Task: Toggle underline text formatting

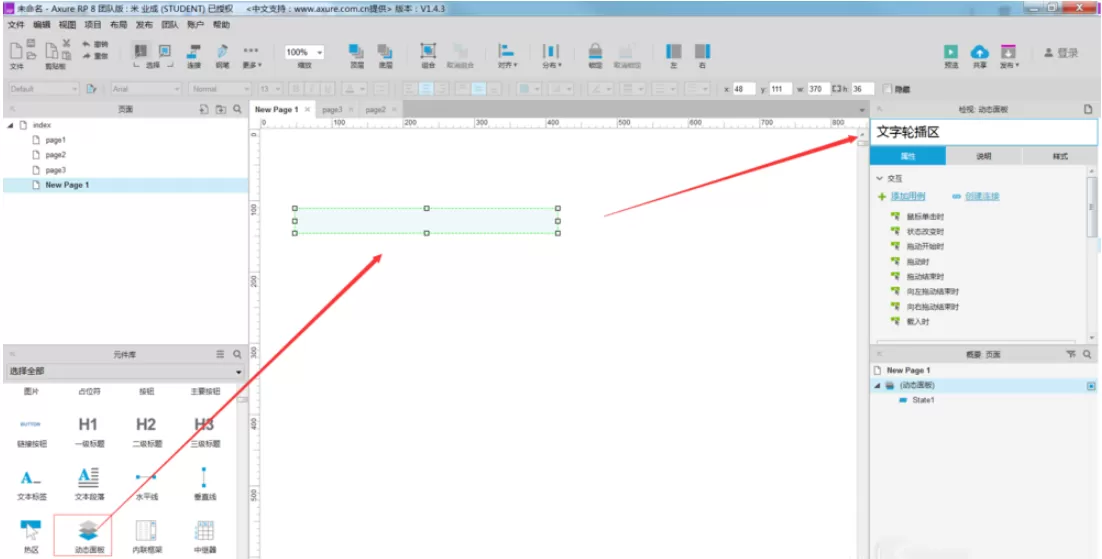Action: point(327,89)
